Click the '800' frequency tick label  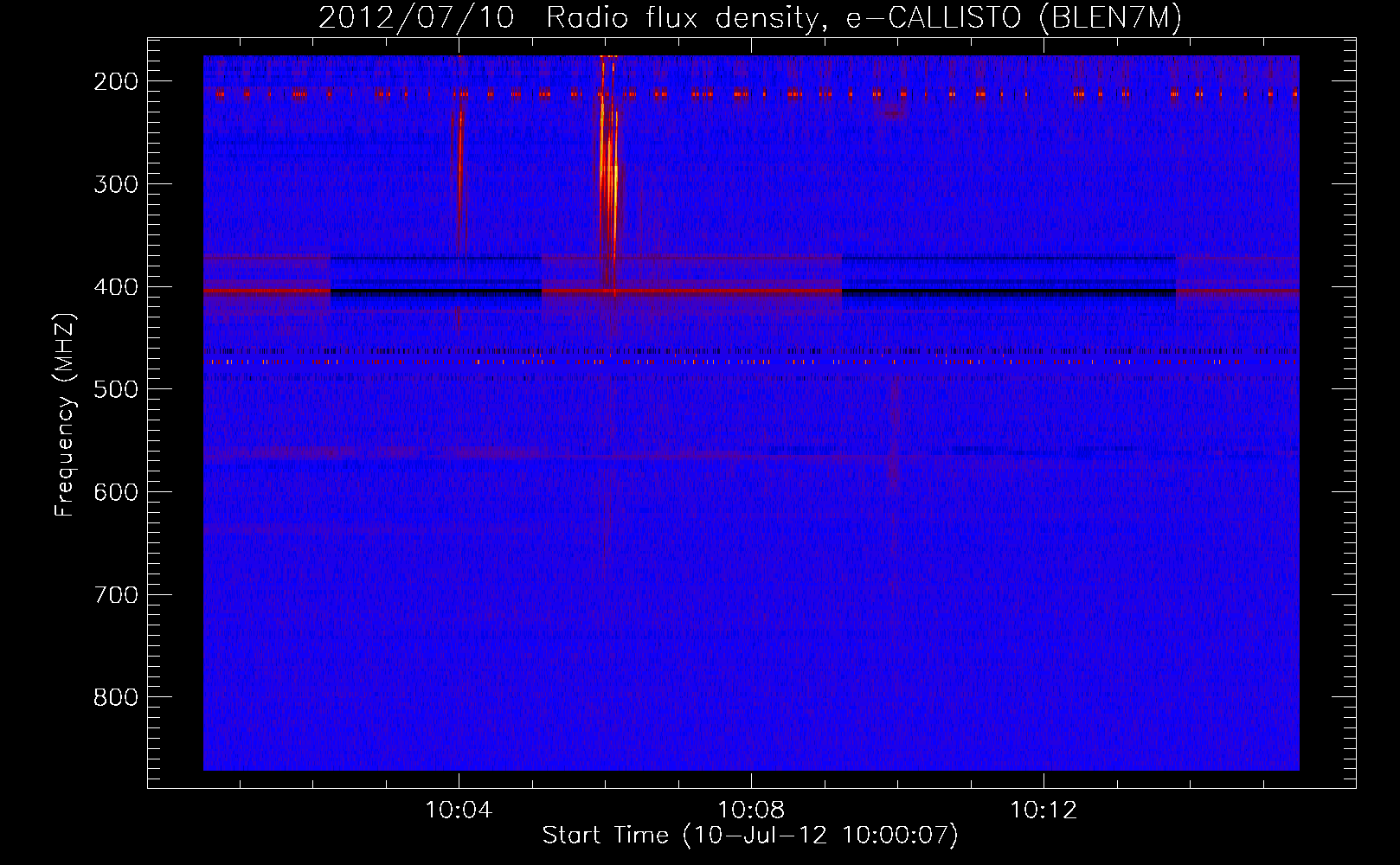(x=115, y=697)
